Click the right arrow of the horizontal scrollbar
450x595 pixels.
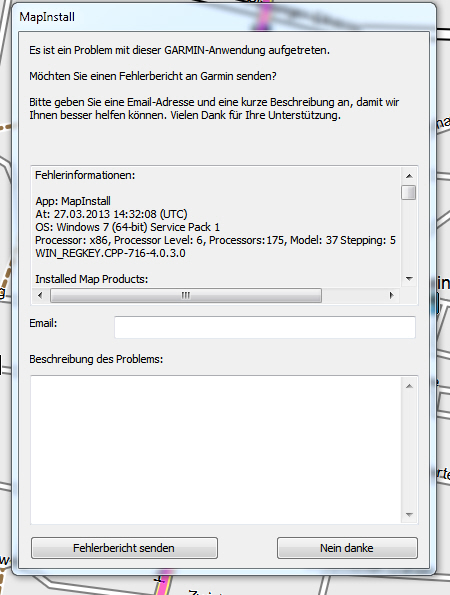[392, 295]
